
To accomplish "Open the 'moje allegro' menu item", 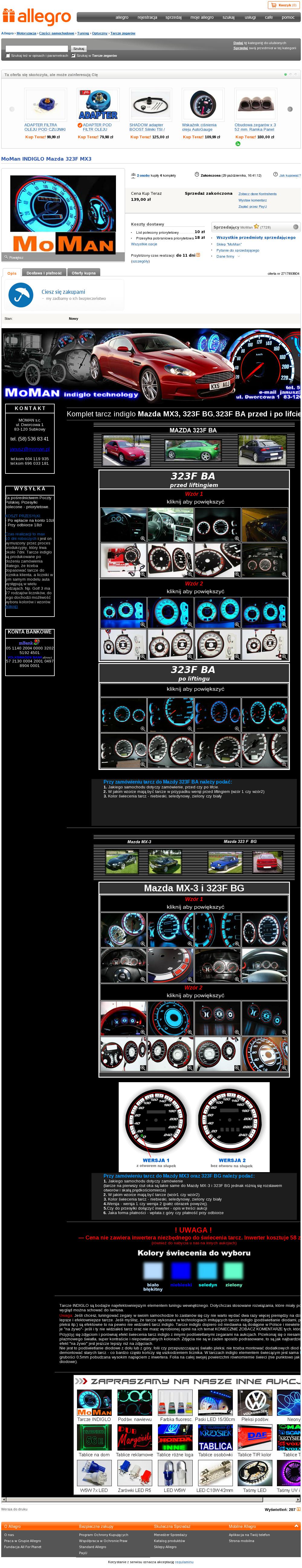I will [202, 17].
